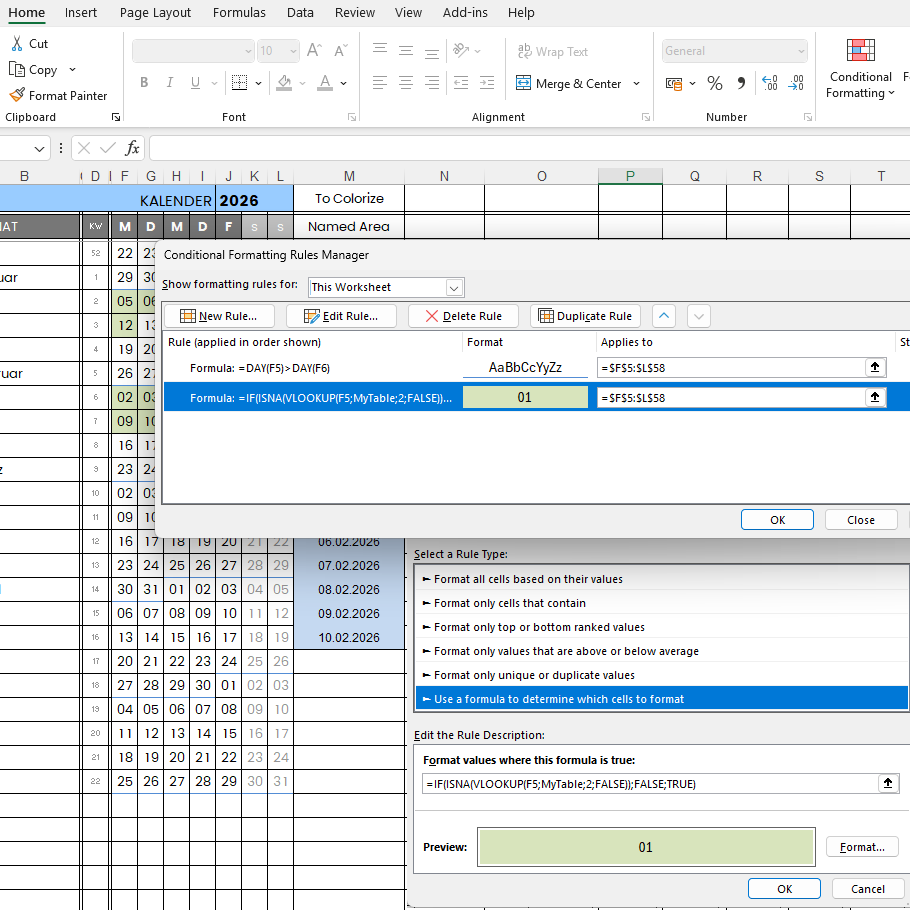910x910 pixels.
Task: Click the insert function fx icon
Action: coord(132,148)
